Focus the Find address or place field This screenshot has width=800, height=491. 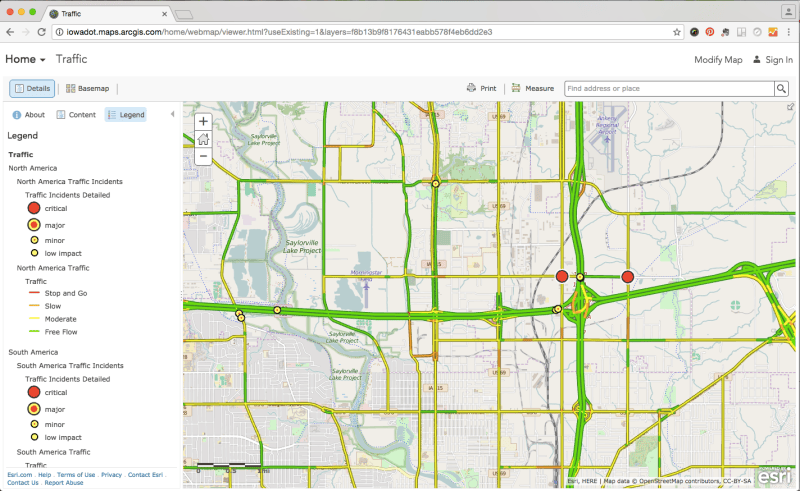point(669,88)
